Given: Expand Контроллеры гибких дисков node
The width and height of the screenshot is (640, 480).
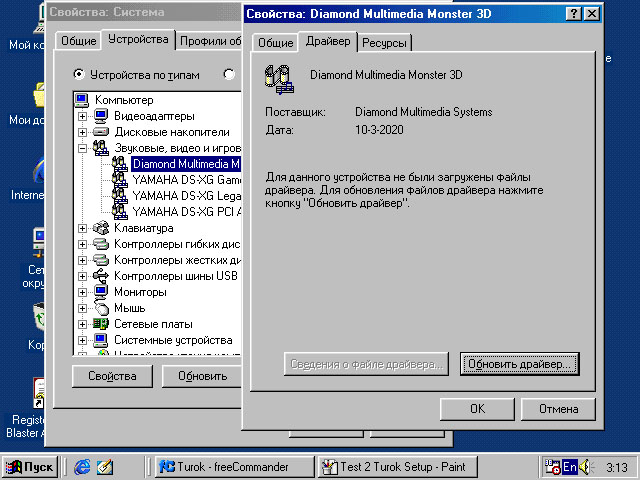Looking at the screenshot, I should coord(82,244).
